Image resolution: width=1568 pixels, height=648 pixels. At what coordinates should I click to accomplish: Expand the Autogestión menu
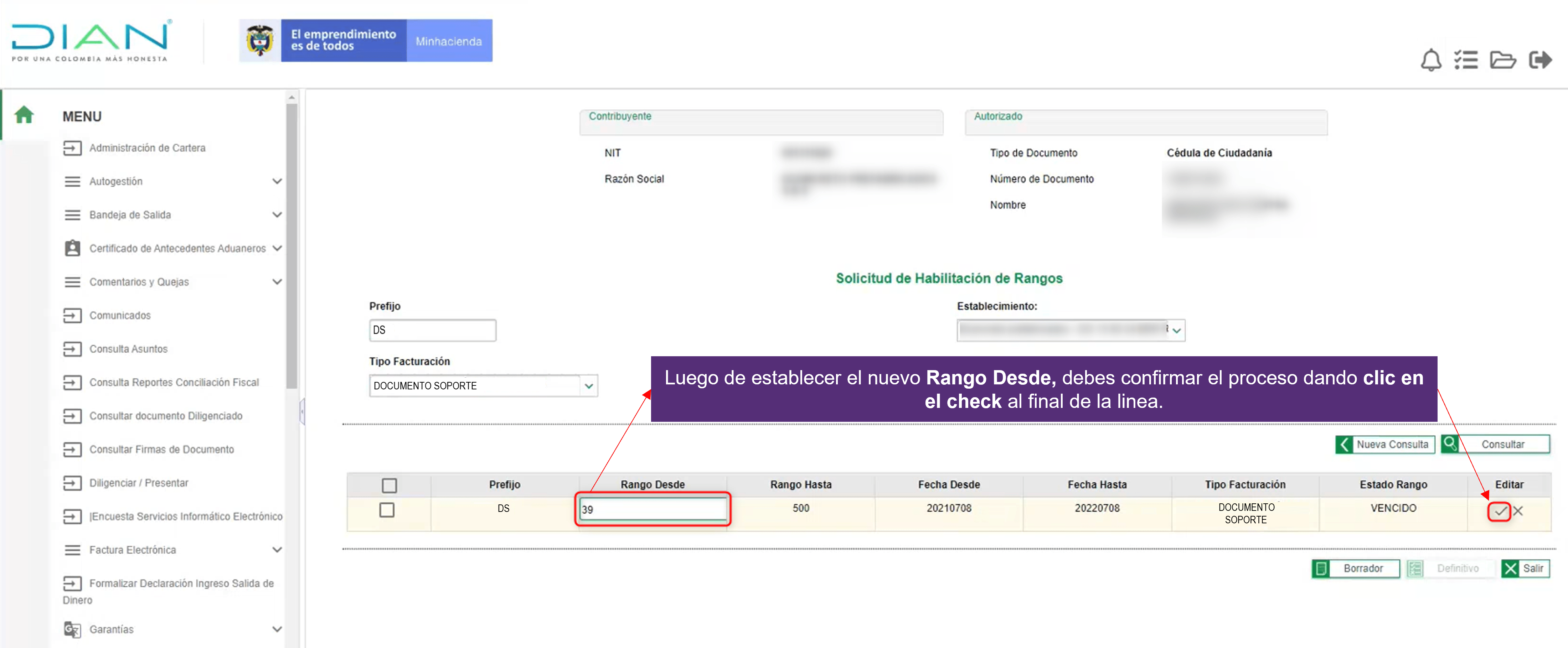[x=277, y=181]
